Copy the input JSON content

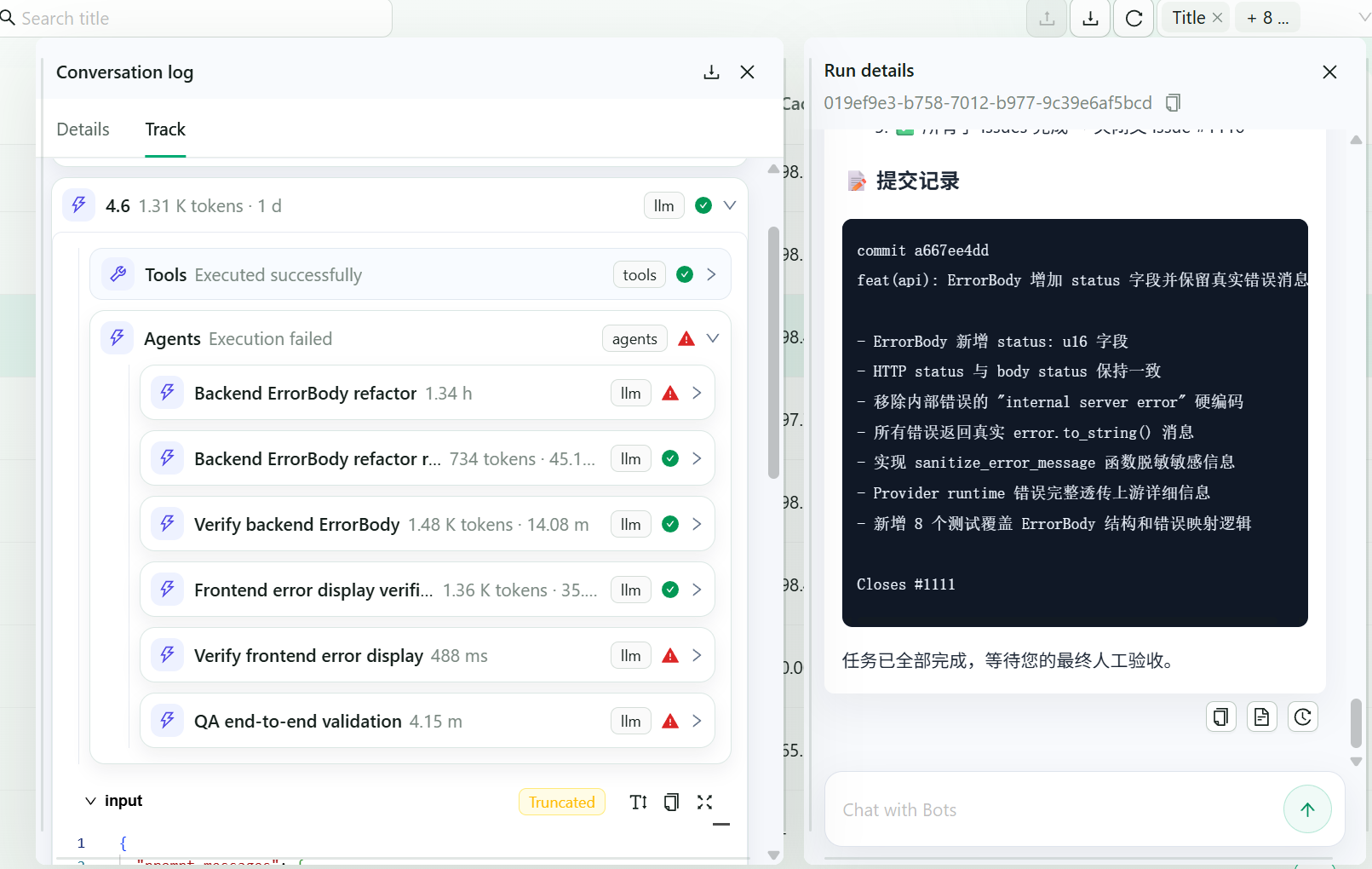coord(671,802)
